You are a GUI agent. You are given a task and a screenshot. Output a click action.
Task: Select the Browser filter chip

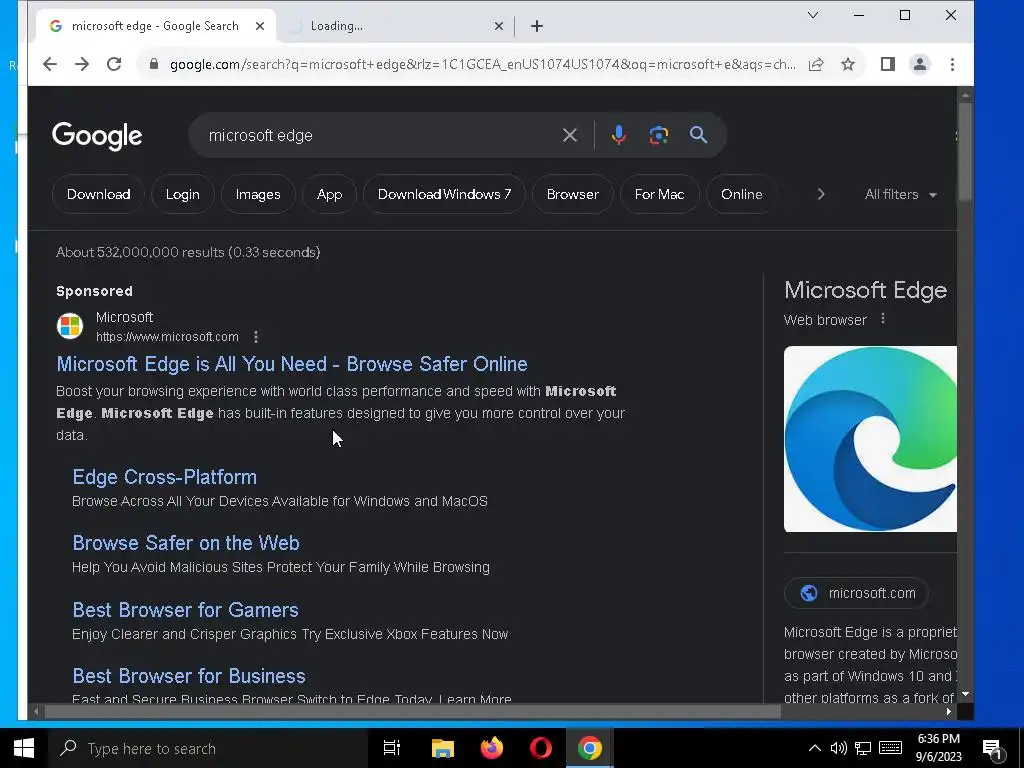point(573,194)
